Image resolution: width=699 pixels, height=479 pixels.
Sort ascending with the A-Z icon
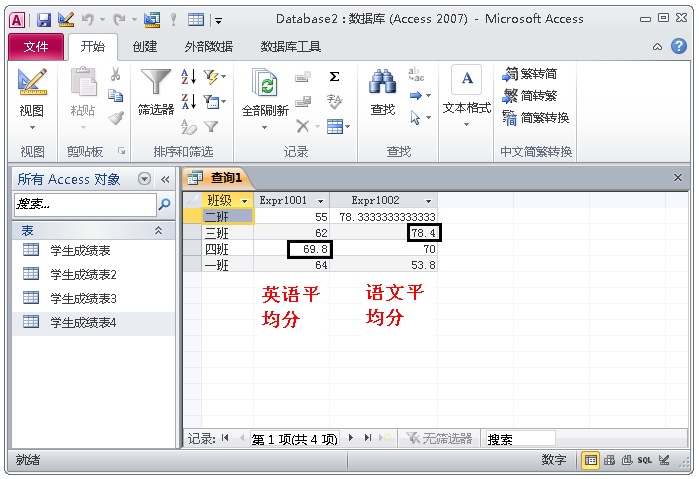(189, 76)
